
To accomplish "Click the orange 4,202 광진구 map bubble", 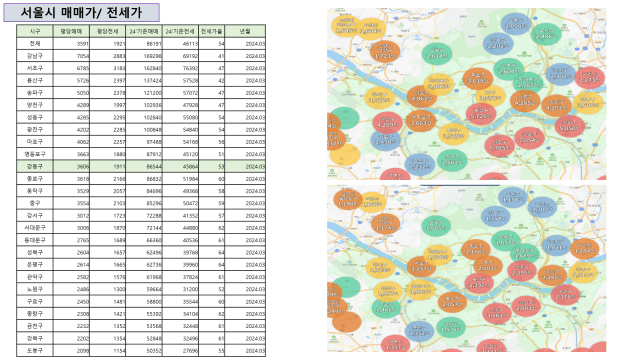I will (x=556, y=105).
